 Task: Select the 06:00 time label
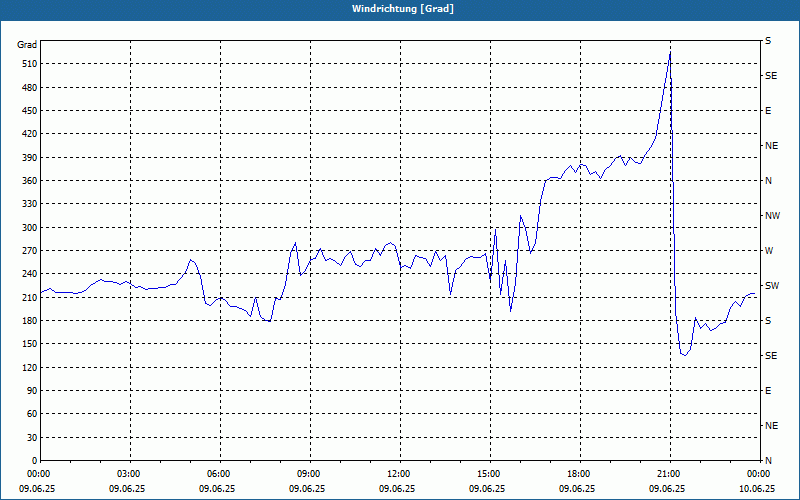pyautogui.click(x=220, y=474)
